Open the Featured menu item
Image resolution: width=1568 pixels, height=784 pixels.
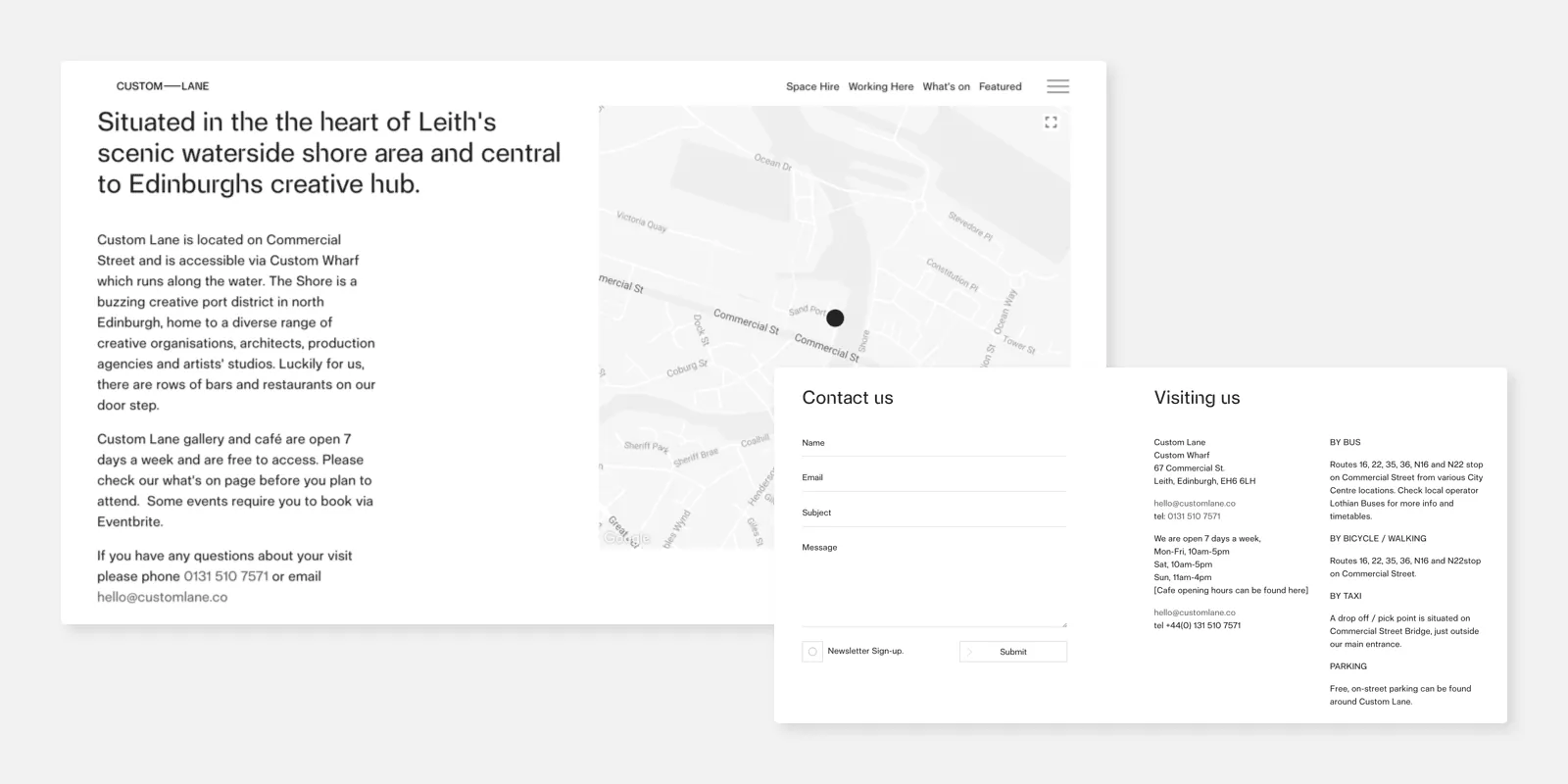pos(1000,86)
